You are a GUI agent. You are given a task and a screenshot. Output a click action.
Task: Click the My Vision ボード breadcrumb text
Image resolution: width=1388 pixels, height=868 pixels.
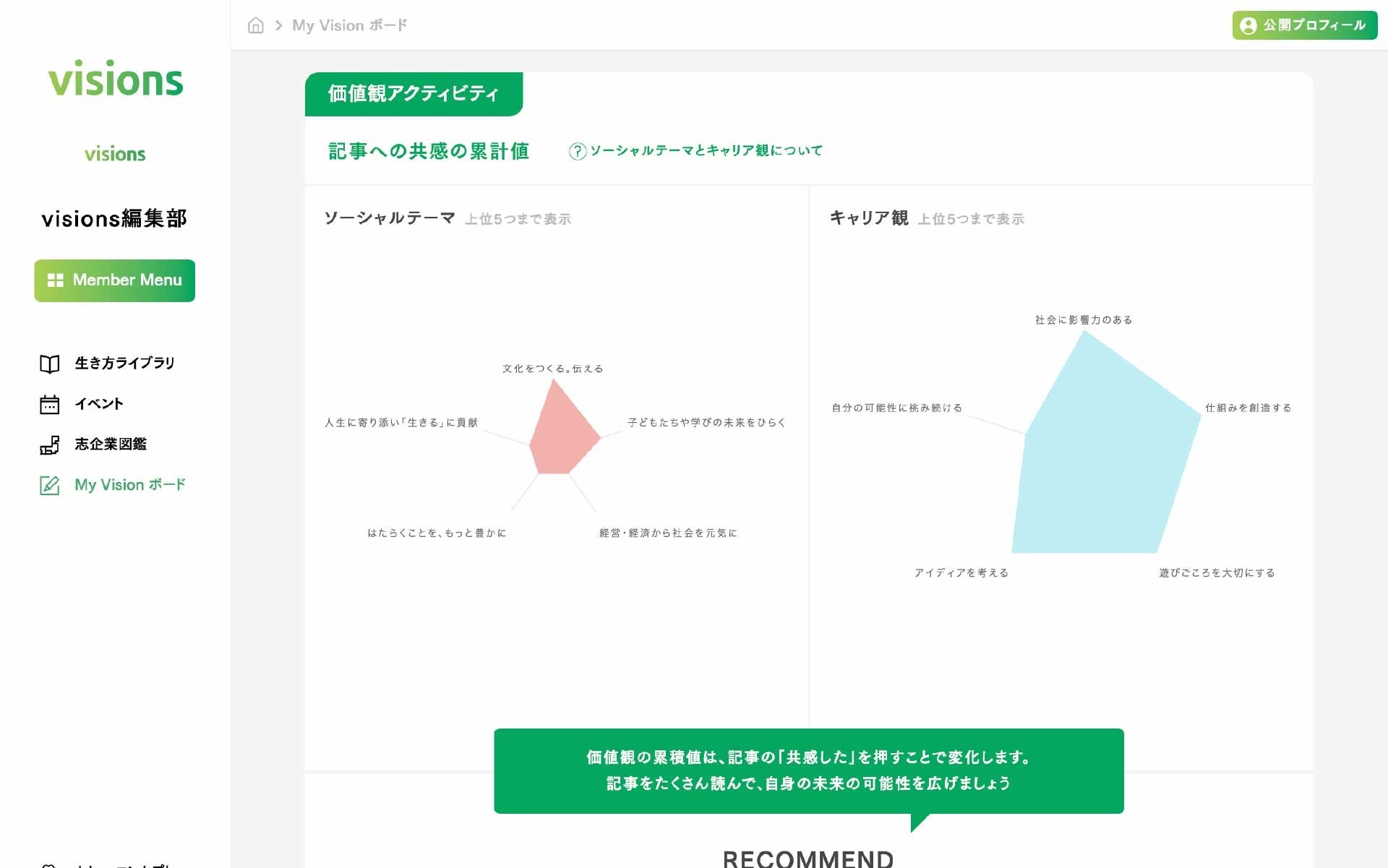349,25
